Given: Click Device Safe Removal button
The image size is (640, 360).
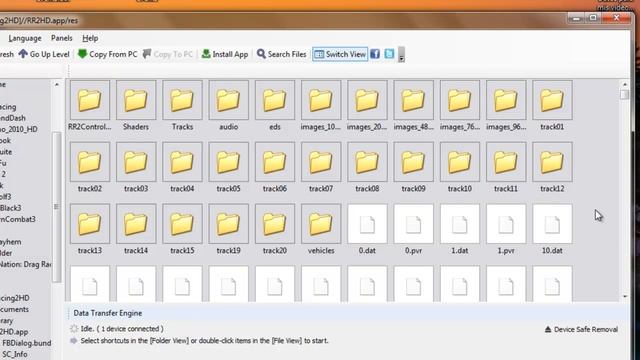Looking at the screenshot, I should click(x=581, y=329).
